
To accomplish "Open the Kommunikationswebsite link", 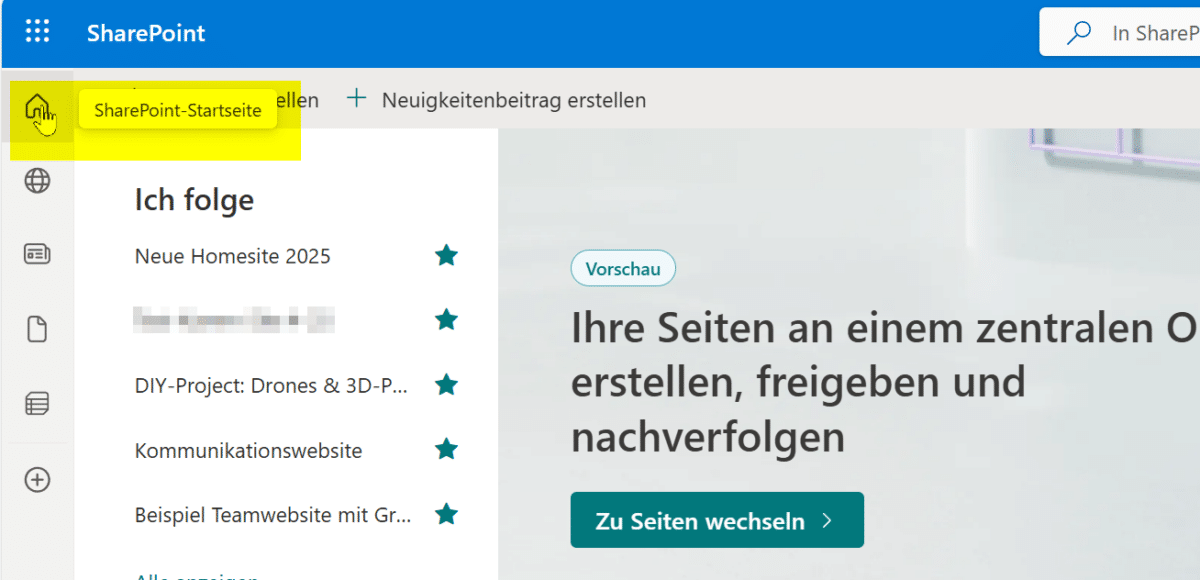I will pos(248,451).
